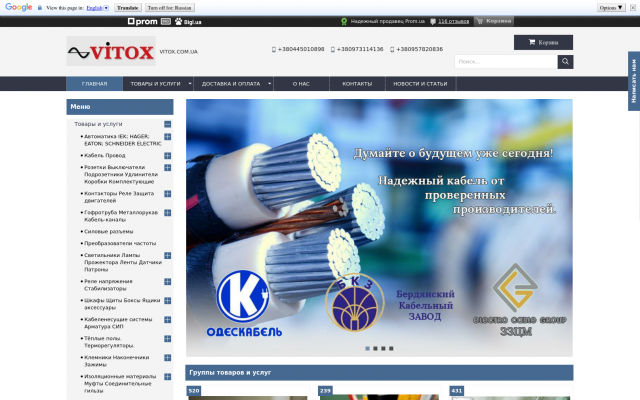640x400 pixels.
Task: Open product group thumbnail labeled 520
Action: 247,393
